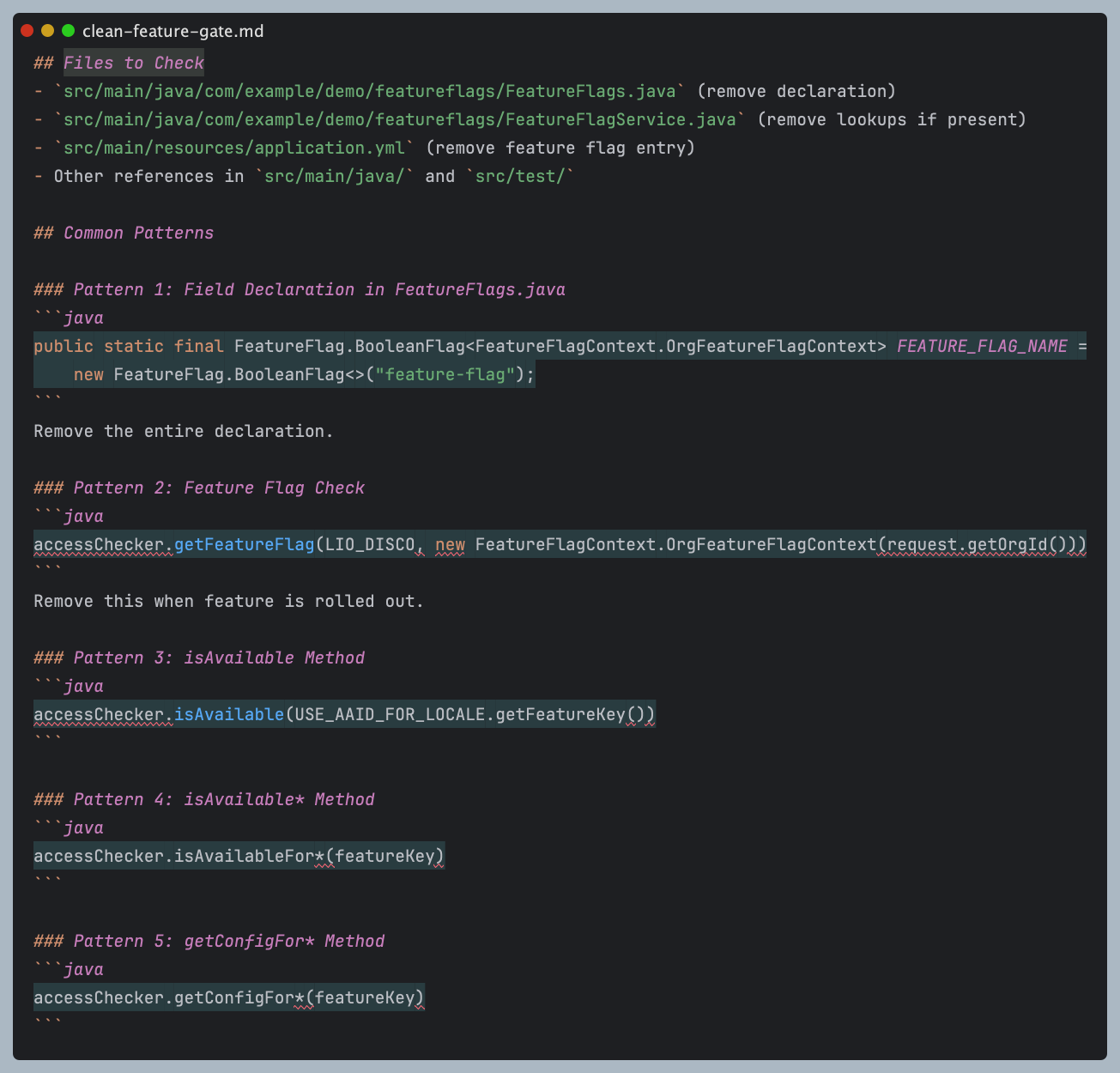The height and width of the screenshot is (1073, 1120).
Task: Click the application.yml resource path
Action: [x=233, y=148]
